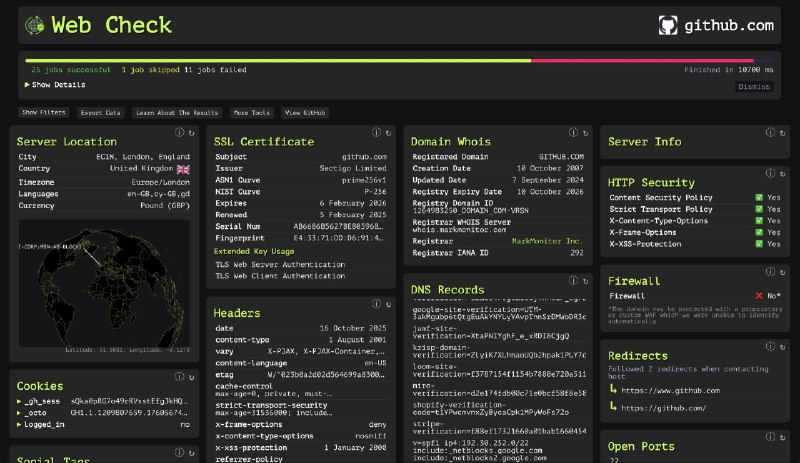Open info icon on Server Location card

click(179, 133)
